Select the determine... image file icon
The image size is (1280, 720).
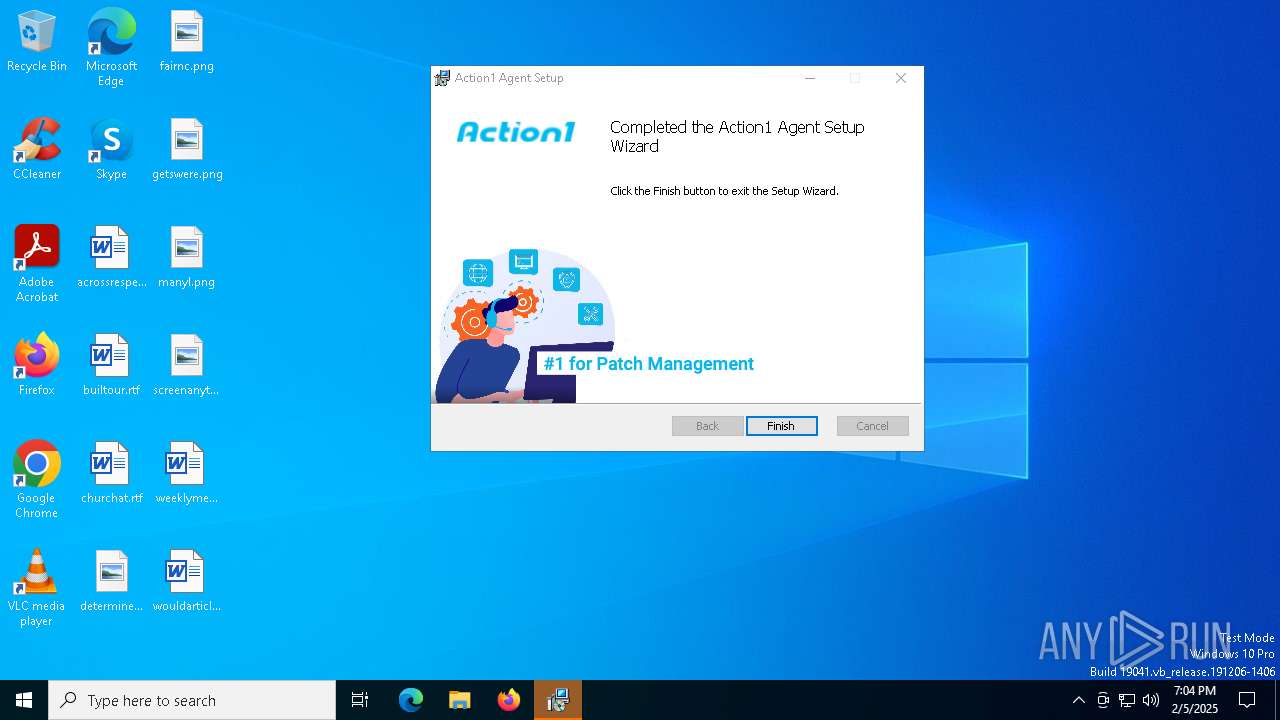(x=111, y=582)
